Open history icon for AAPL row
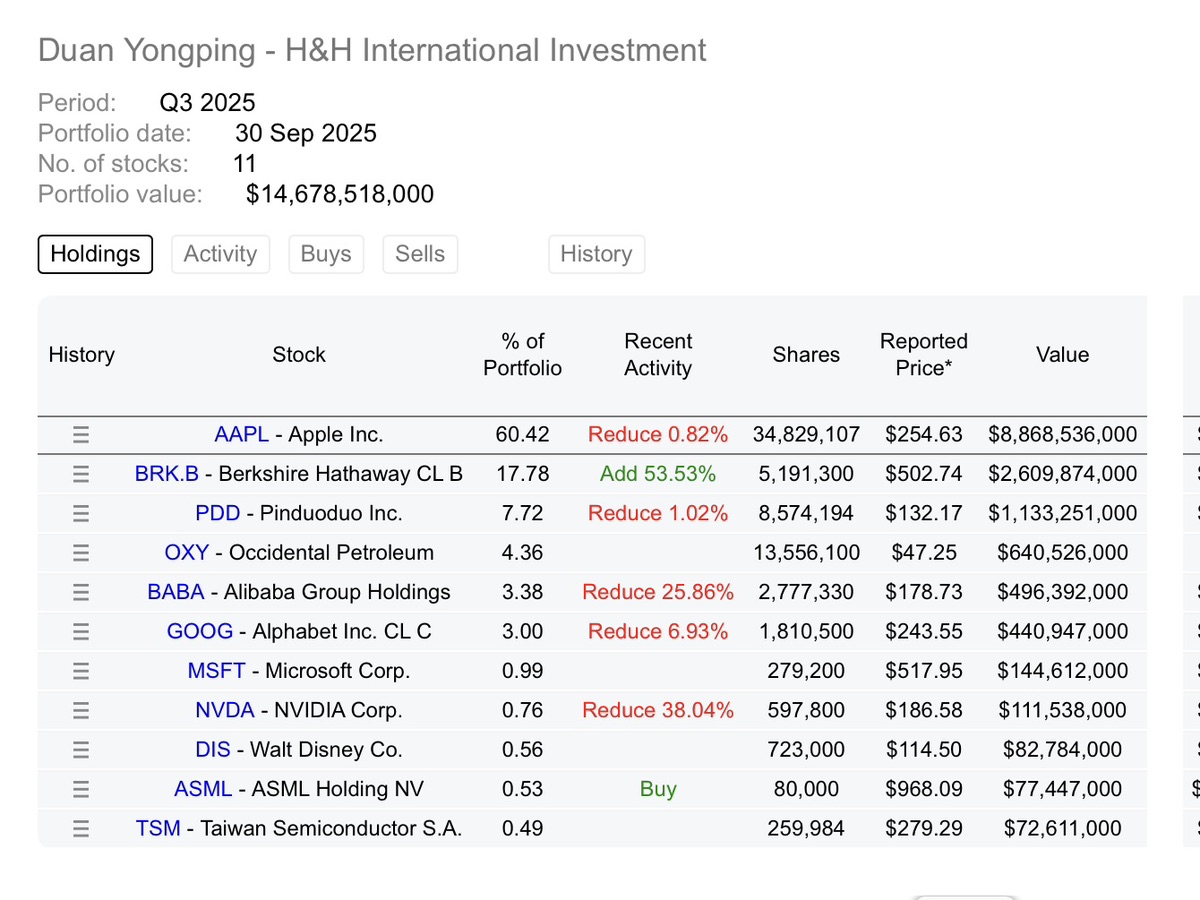Viewport: 1200px width, 900px height. [x=81, y=435]
